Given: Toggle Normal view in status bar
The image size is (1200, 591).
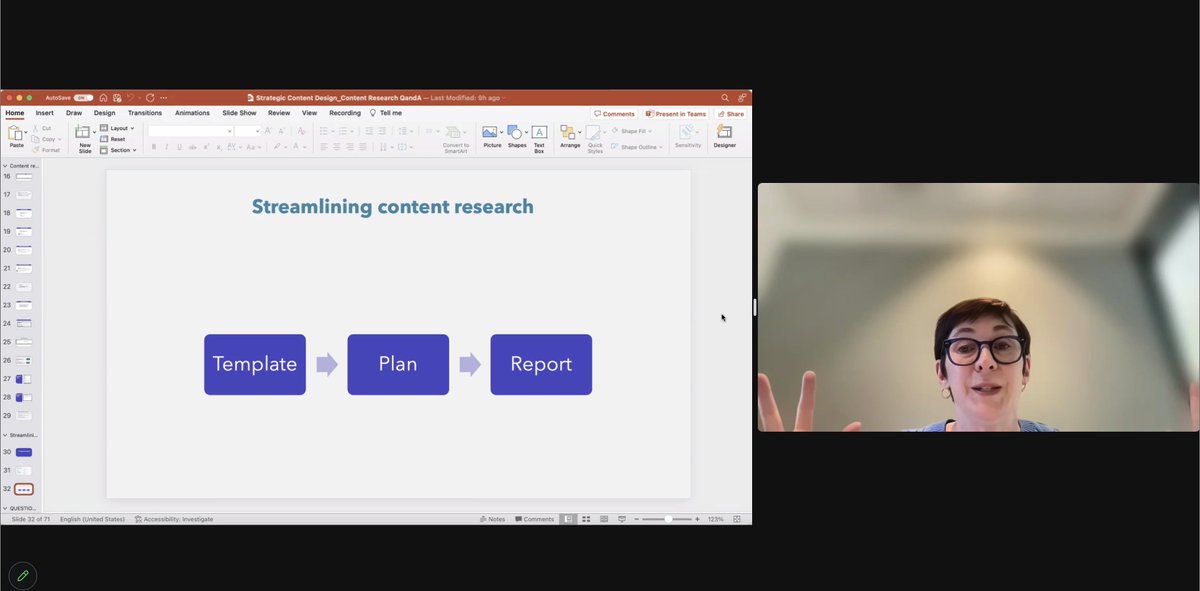Looking at the screenshot, I should point(568,519).
